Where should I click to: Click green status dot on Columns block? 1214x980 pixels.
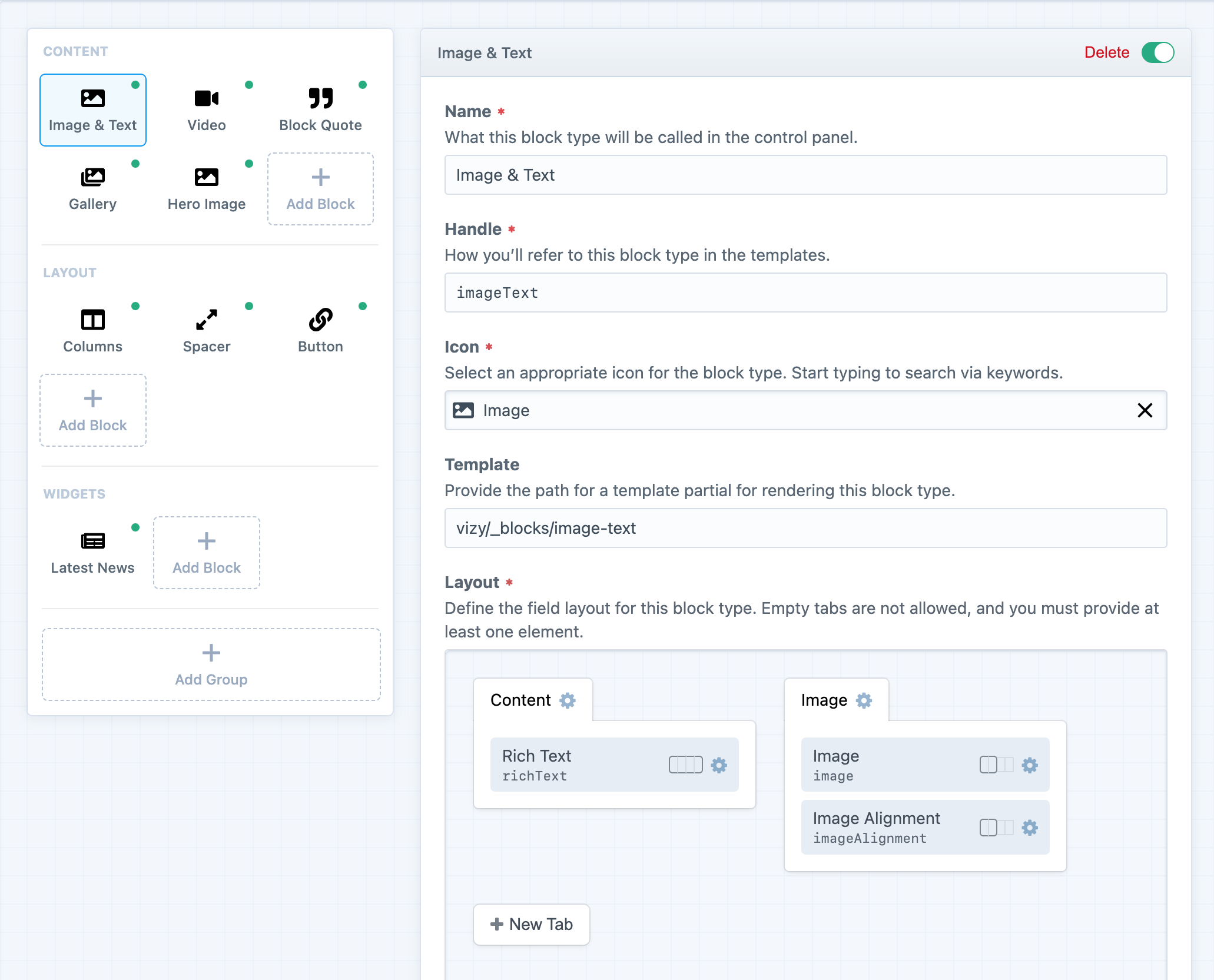[x=135, y=306]
